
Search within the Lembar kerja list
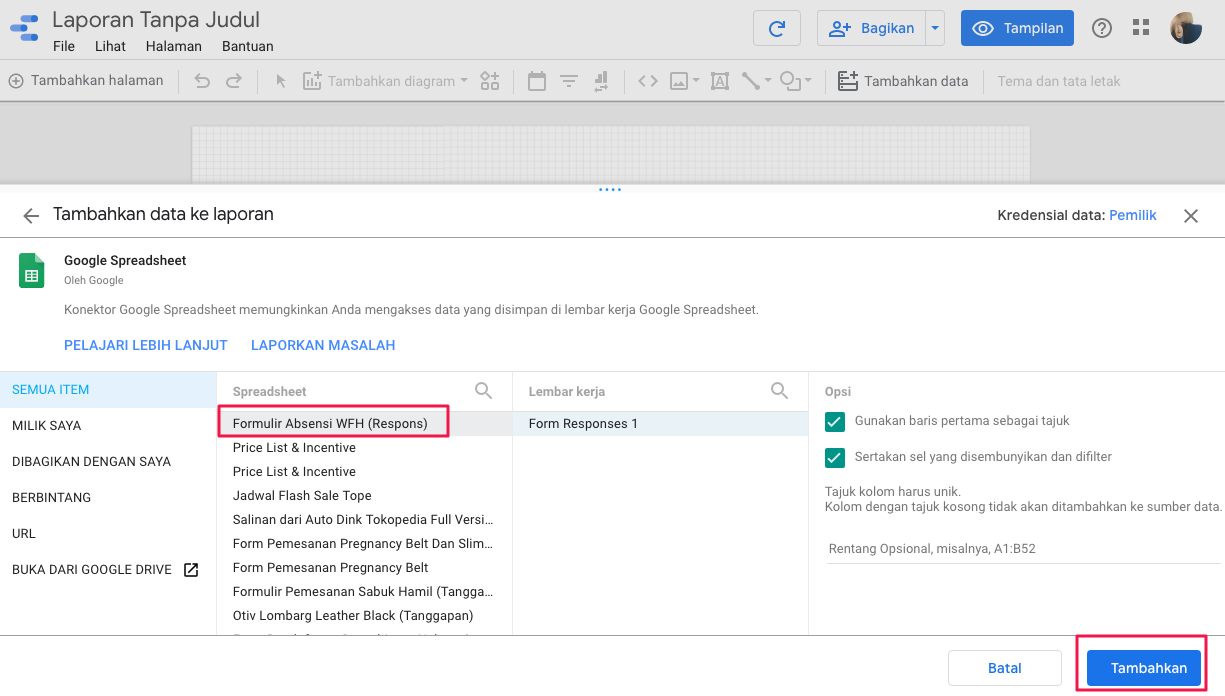click(x=780, y=391)
